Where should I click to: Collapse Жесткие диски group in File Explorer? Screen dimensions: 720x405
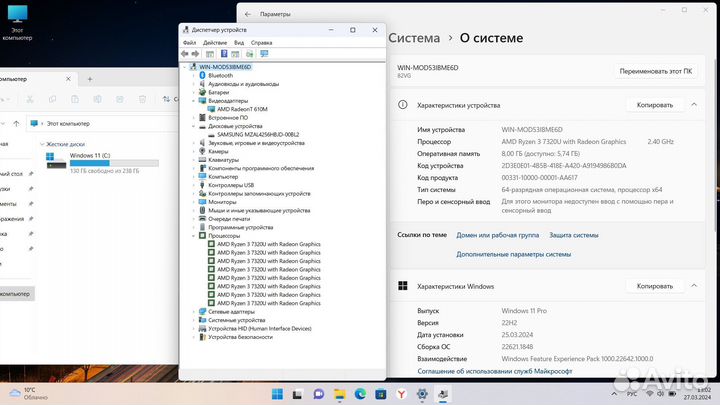42,144
